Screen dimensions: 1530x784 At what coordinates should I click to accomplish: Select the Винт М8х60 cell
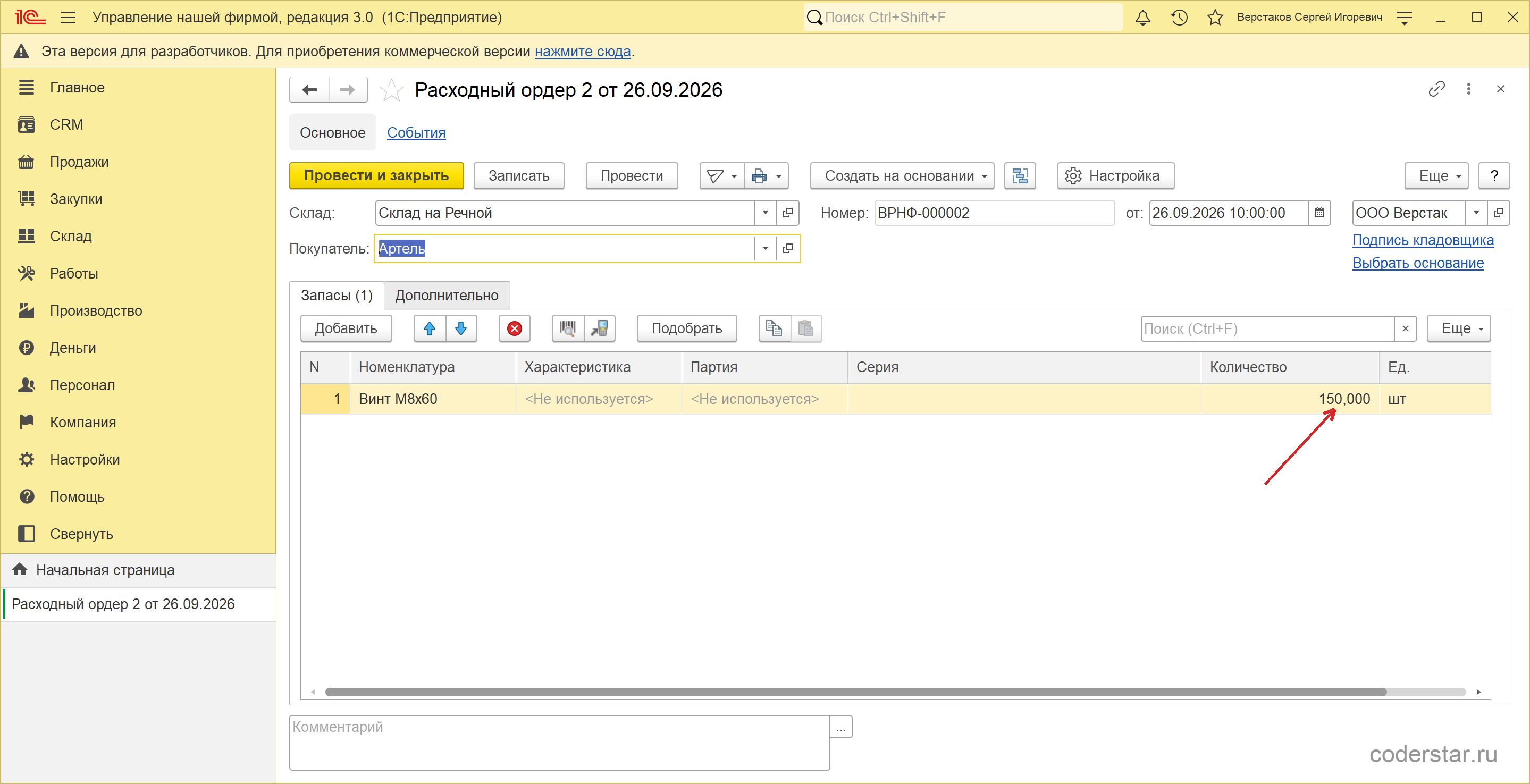point(432,399)
